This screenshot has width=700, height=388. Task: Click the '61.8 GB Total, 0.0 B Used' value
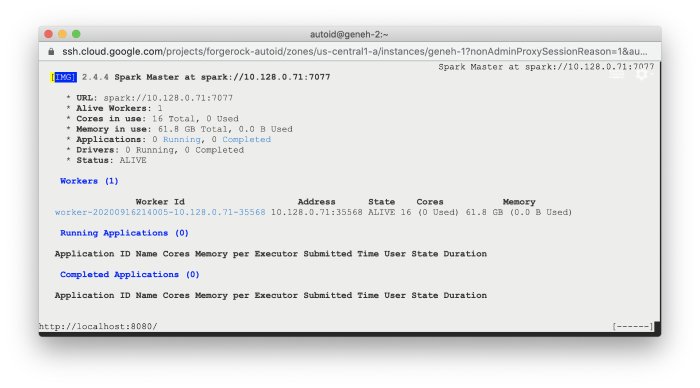coord(225,129)
